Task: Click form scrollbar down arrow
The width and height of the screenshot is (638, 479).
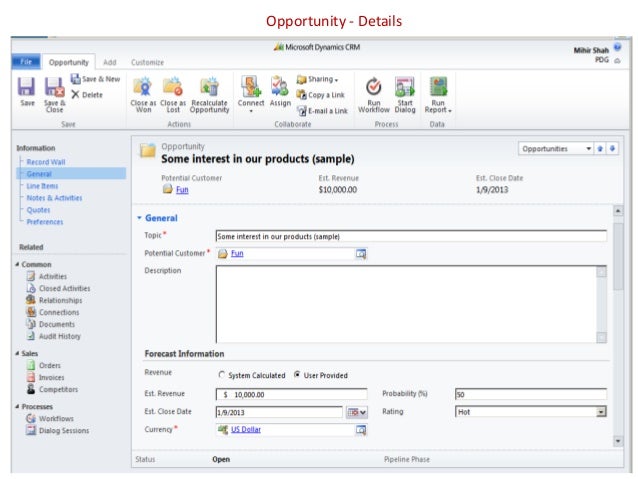Action: 618,441
